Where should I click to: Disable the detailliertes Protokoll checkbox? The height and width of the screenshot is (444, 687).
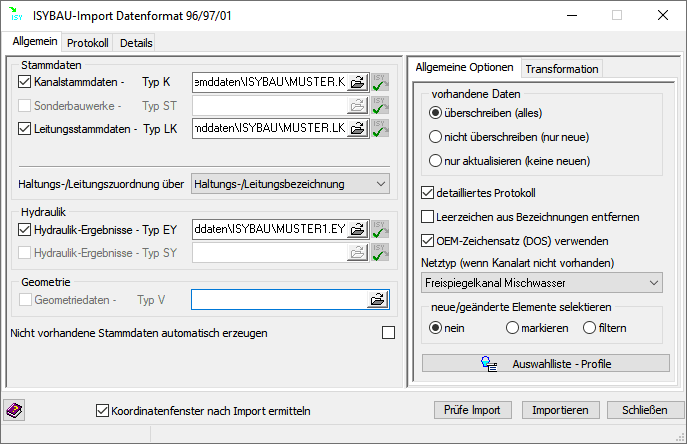[428, 193]
